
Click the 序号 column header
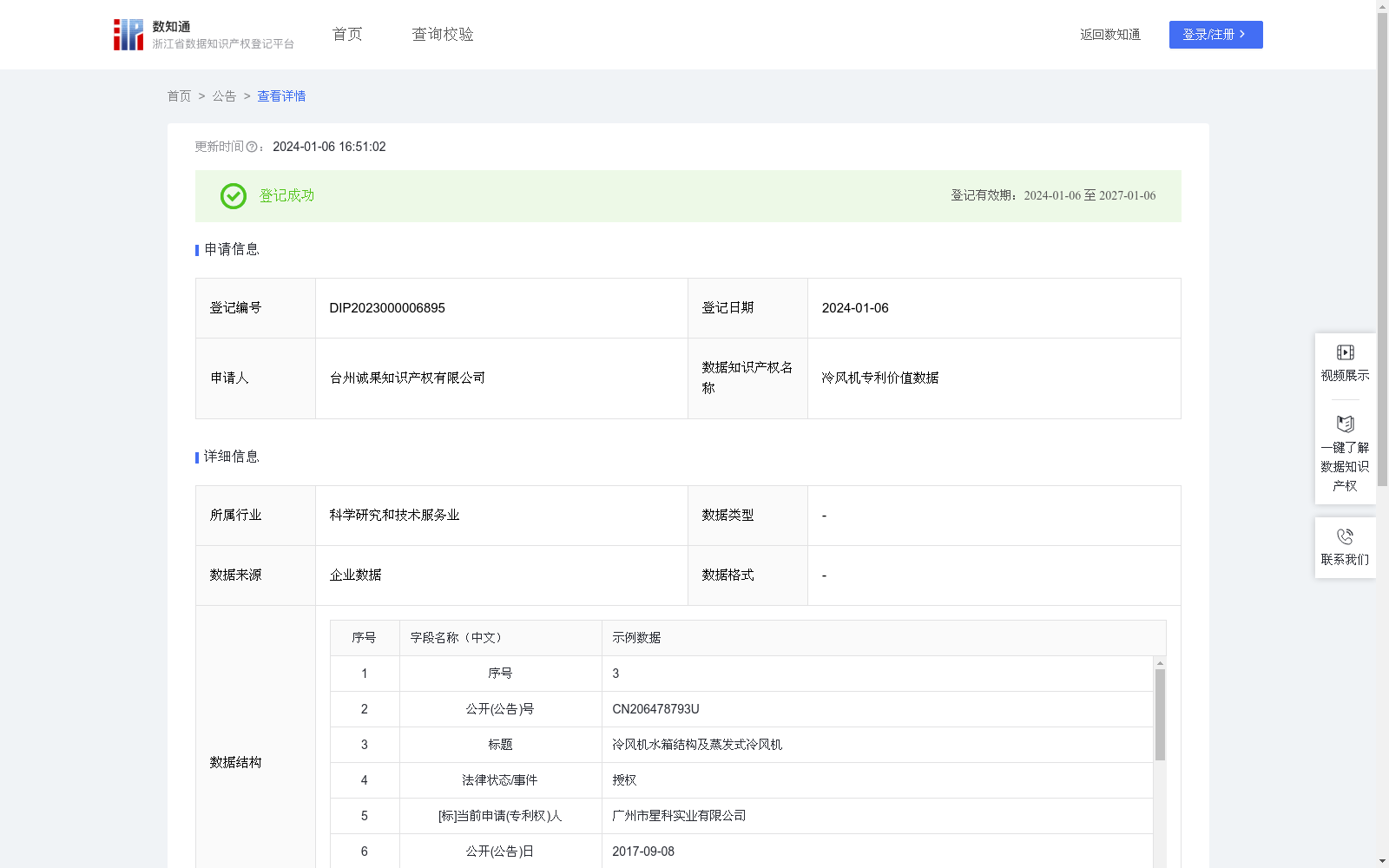(365, 638)
